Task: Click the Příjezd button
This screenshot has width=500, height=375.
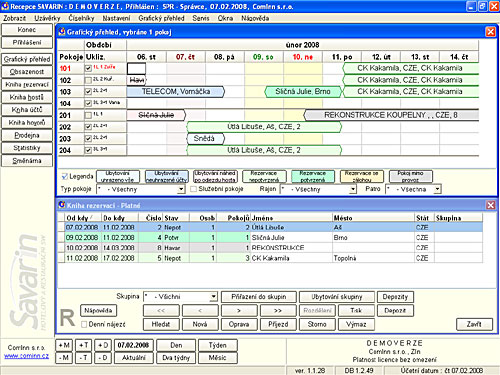Action: [x=278, y=324]
